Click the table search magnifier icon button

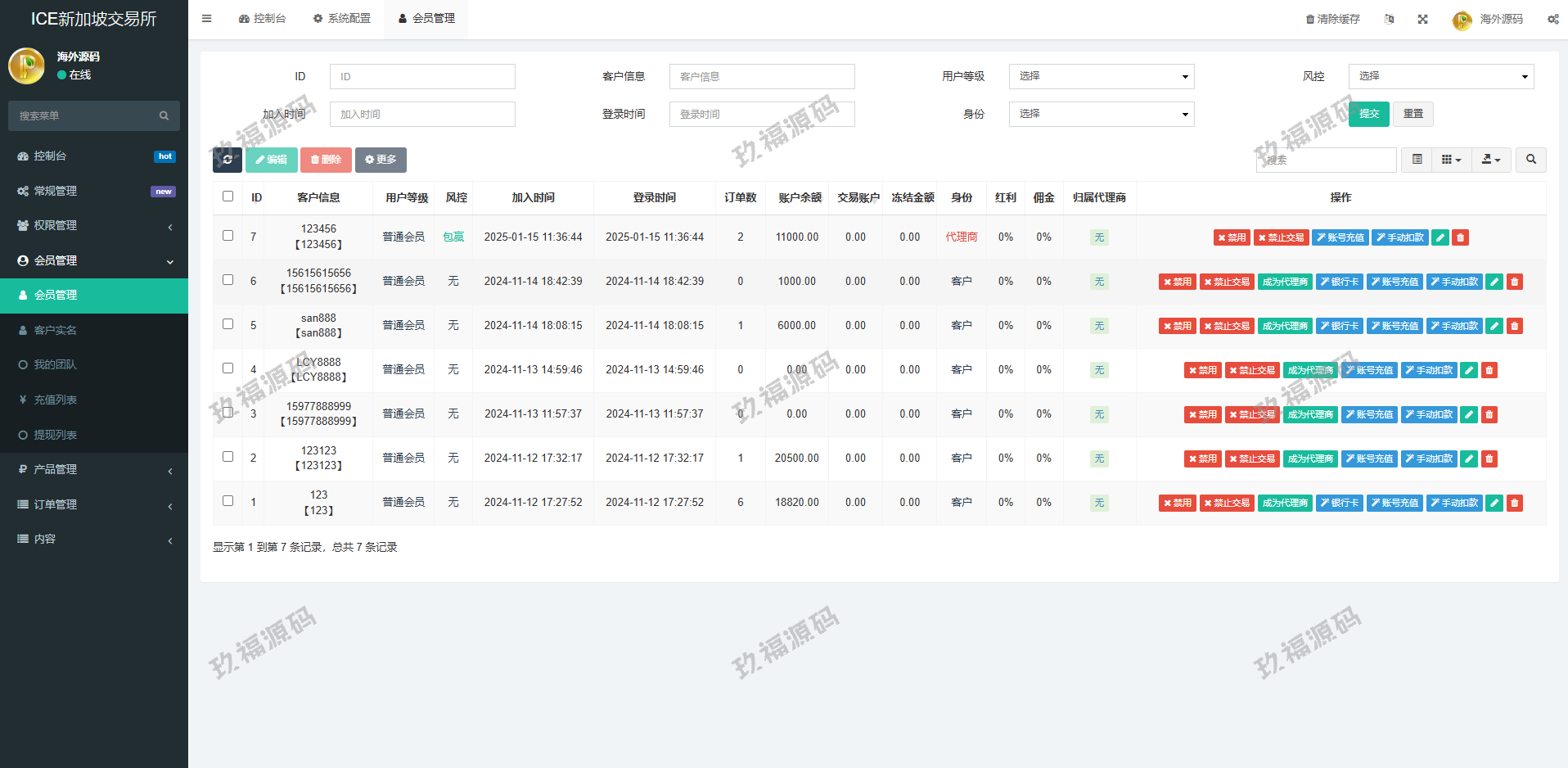coord(1530,160)
